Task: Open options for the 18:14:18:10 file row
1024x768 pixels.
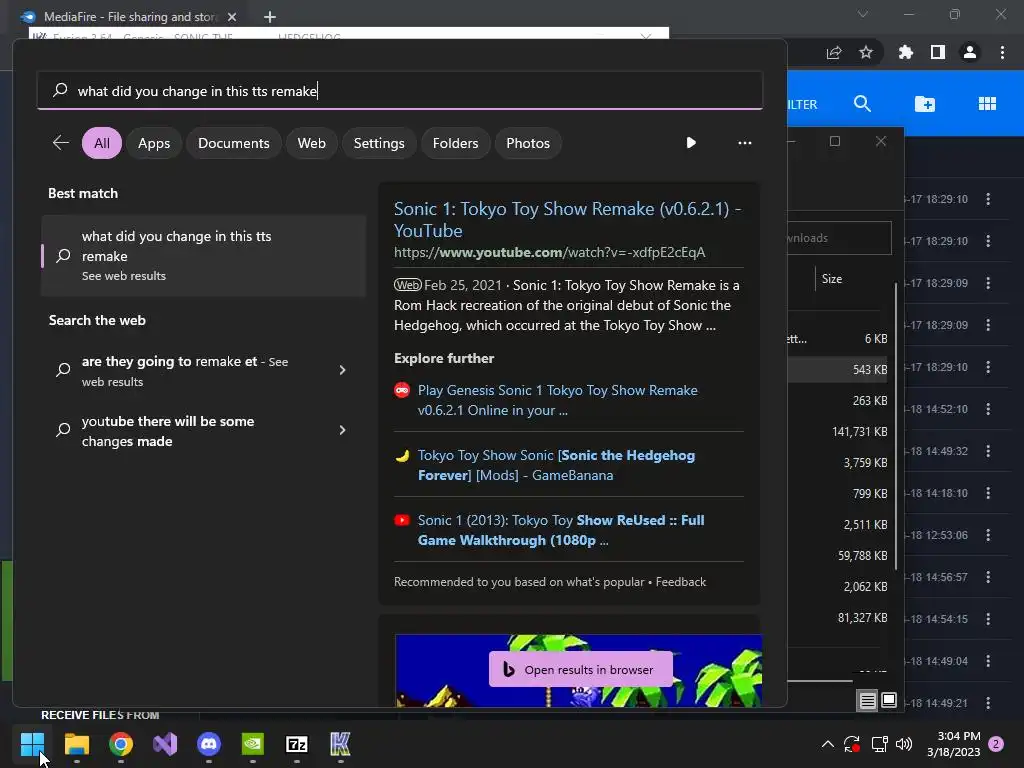Action: [988, 493]
